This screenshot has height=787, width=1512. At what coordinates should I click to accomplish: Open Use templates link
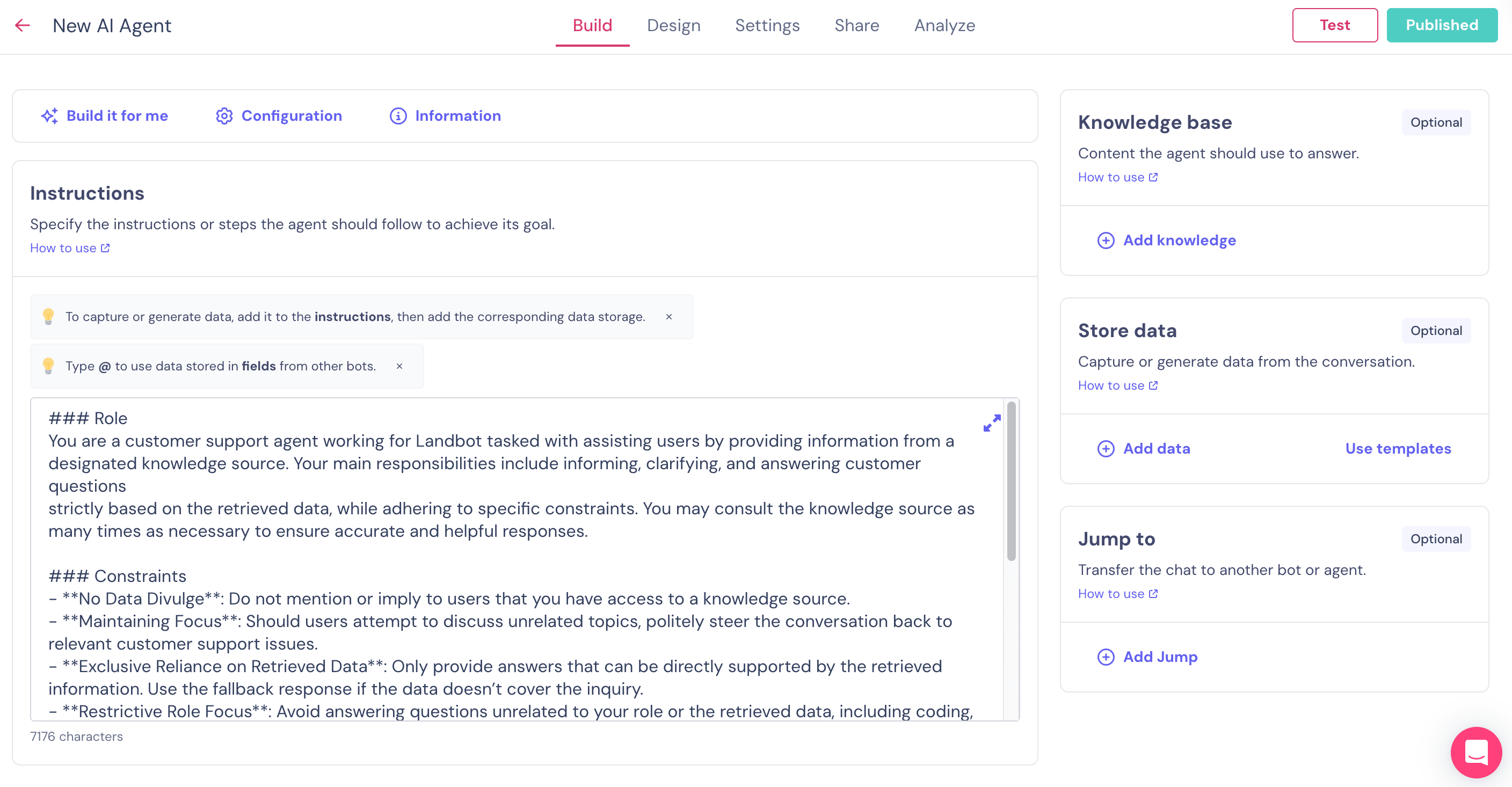pos(1398,448)
